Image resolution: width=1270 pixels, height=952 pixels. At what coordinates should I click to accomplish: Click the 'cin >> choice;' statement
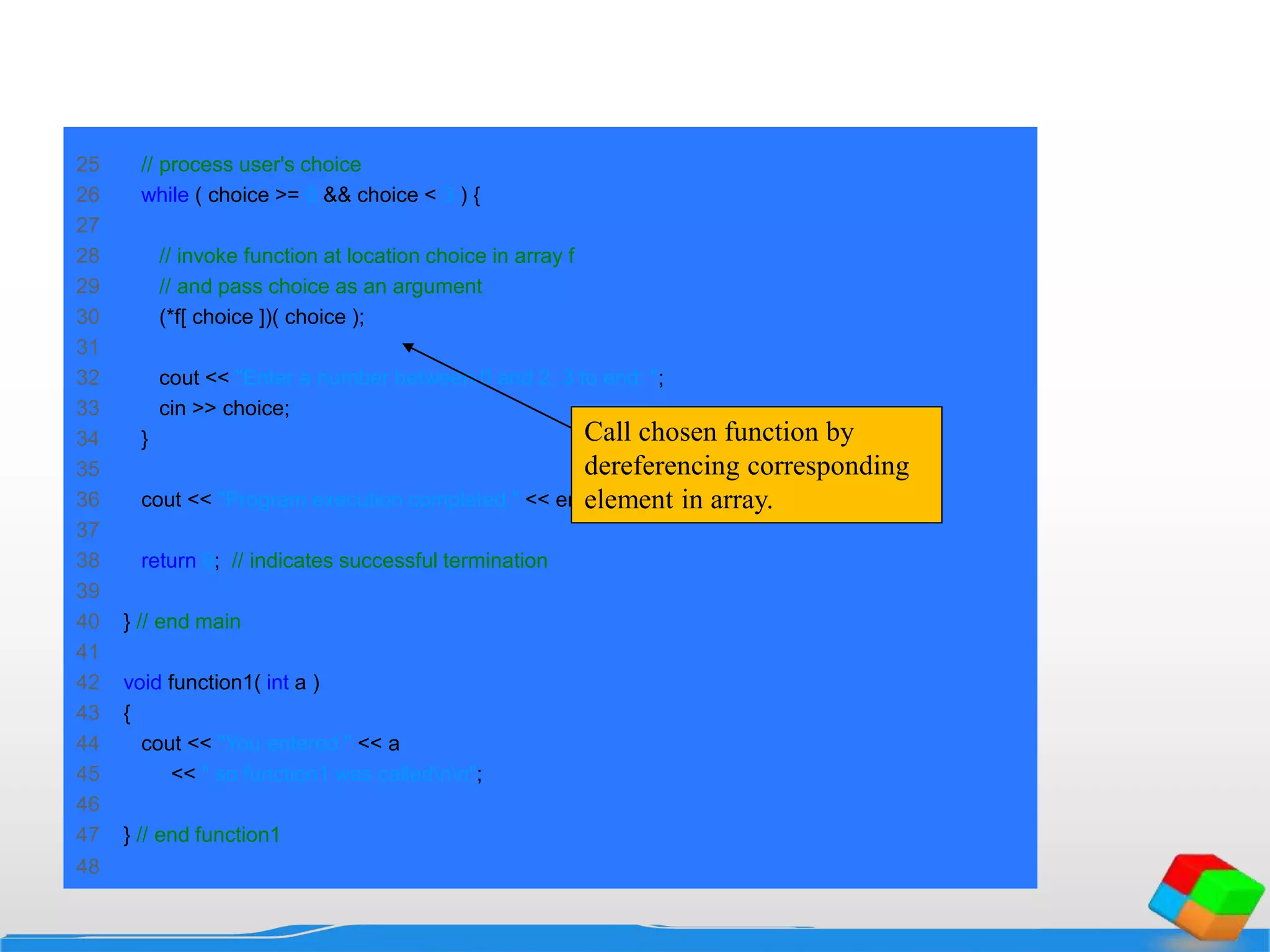tap(224, 408)
